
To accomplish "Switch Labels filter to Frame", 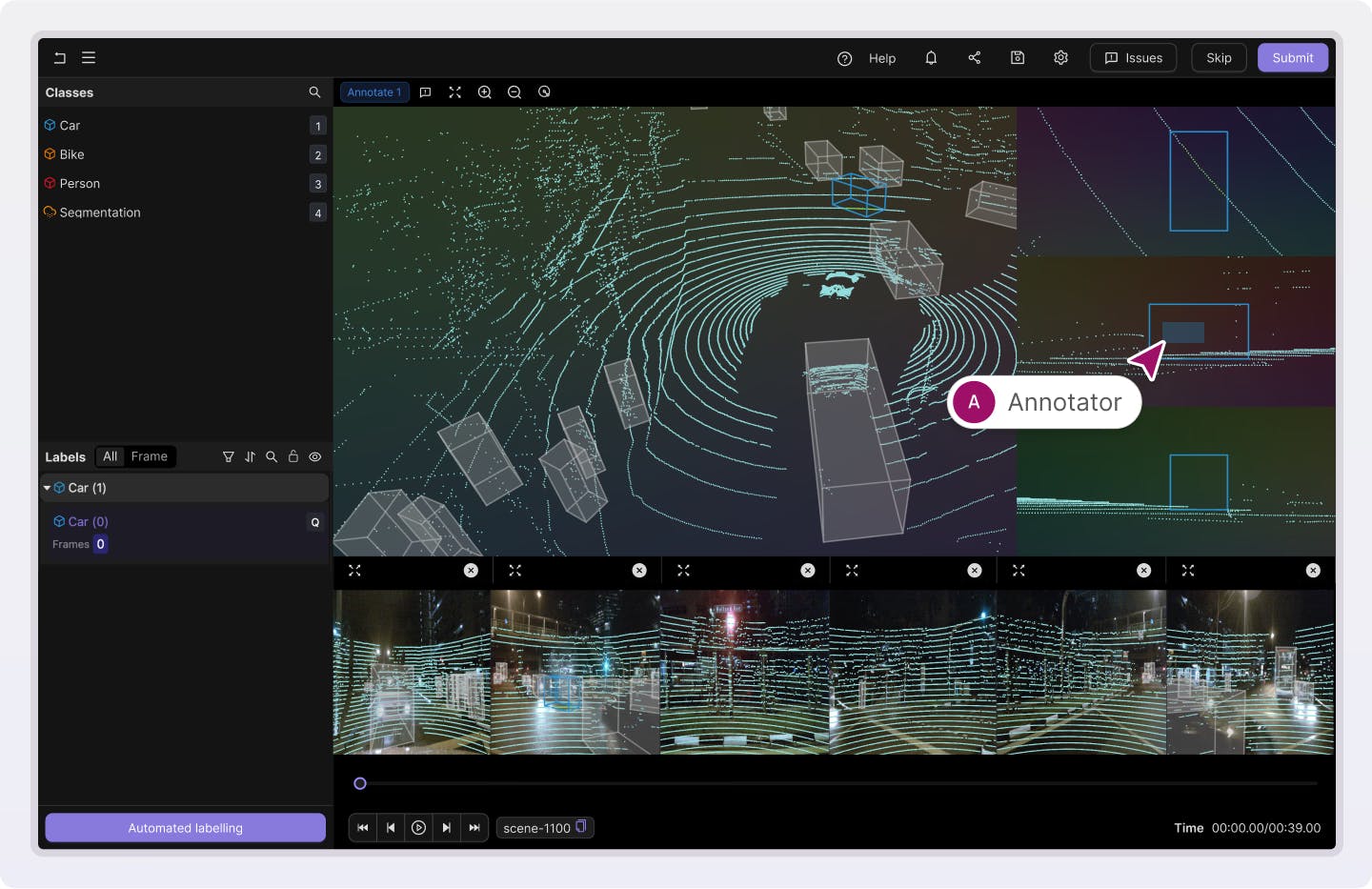I will pyautogui.click(x=149, y=457).
